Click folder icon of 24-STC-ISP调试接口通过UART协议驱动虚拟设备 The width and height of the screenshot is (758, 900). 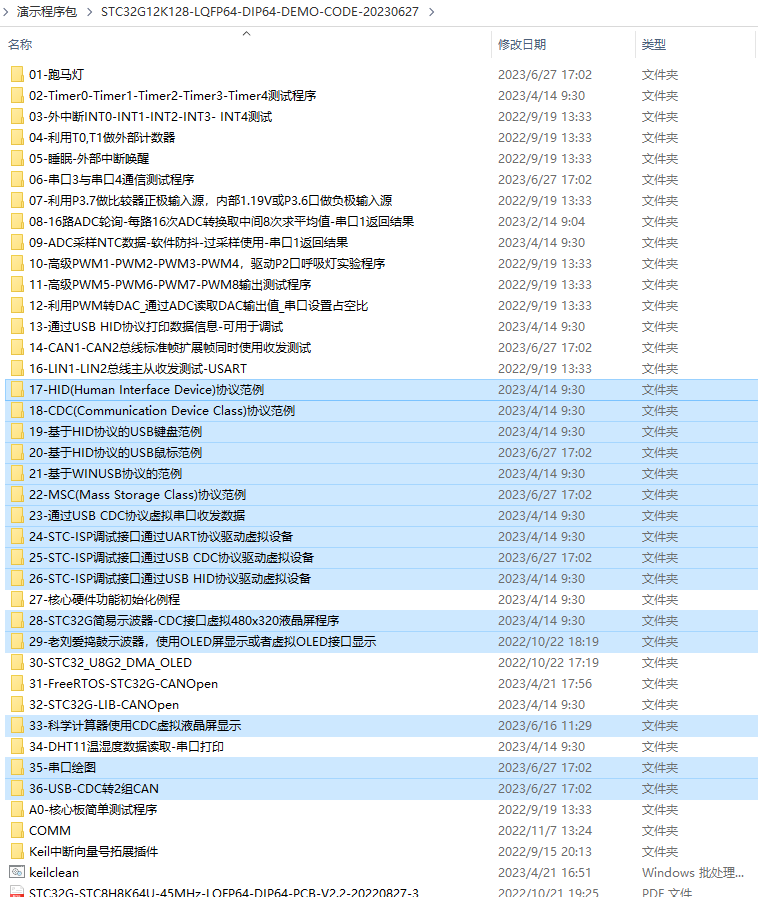(17, 537)
